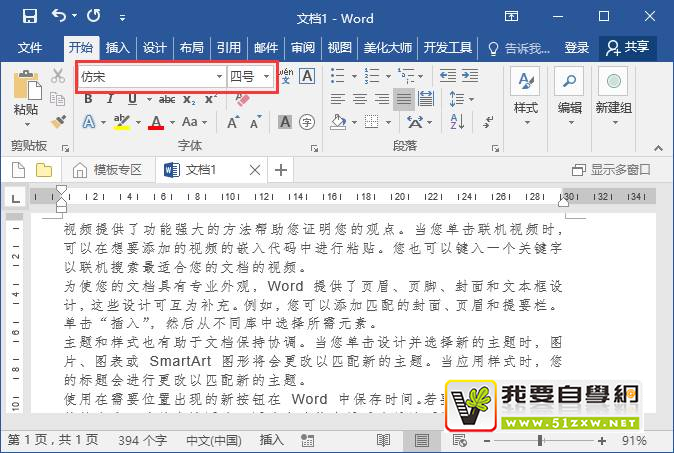674x453 pixels.
Task: Apply numbered list
Action: tap(372, 76)
